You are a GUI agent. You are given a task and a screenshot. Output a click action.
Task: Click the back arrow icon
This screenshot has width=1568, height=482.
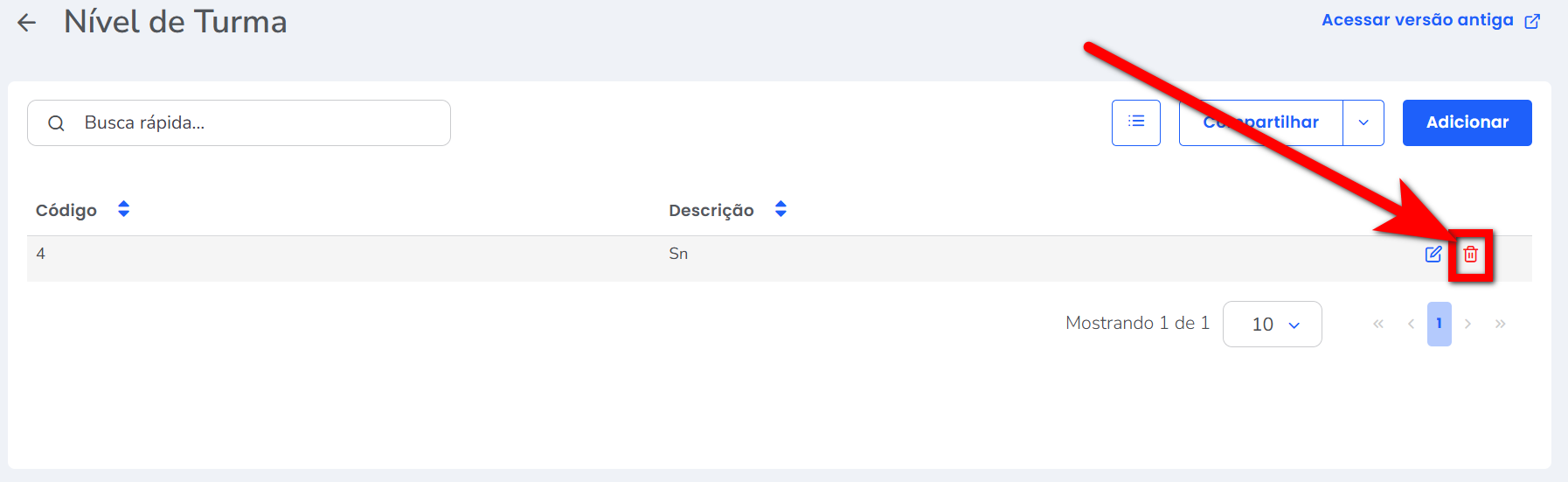tap(27, 23)
